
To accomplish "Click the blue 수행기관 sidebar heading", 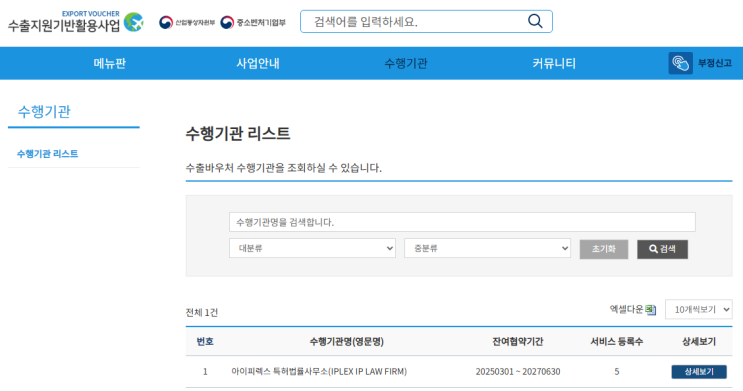I will tap(44, 111).
